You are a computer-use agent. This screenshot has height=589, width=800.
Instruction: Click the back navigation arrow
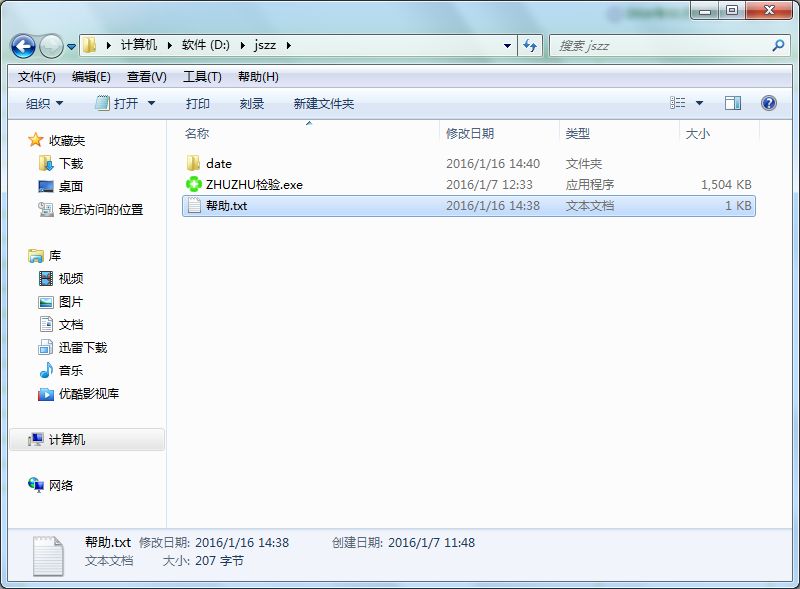tap(22, 47)
